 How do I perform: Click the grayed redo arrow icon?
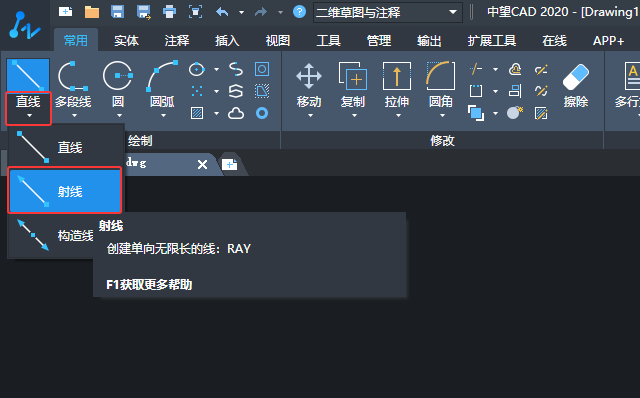point(260,12)
